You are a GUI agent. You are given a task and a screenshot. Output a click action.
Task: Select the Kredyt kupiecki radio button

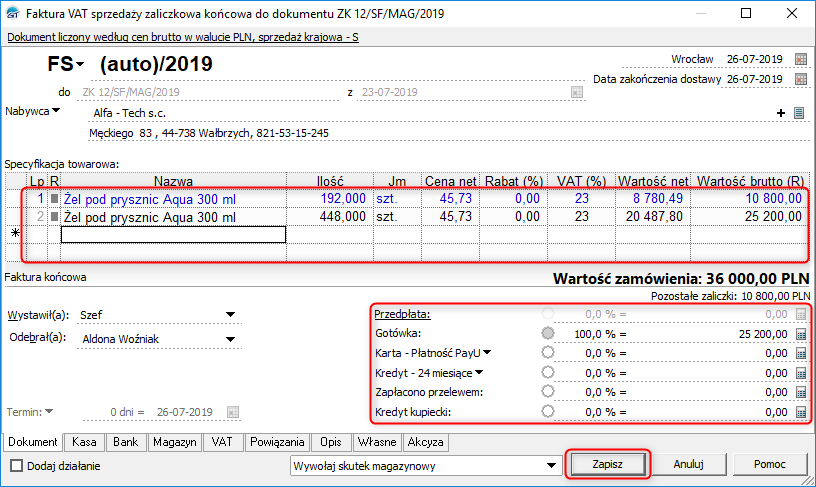point(547,411)
